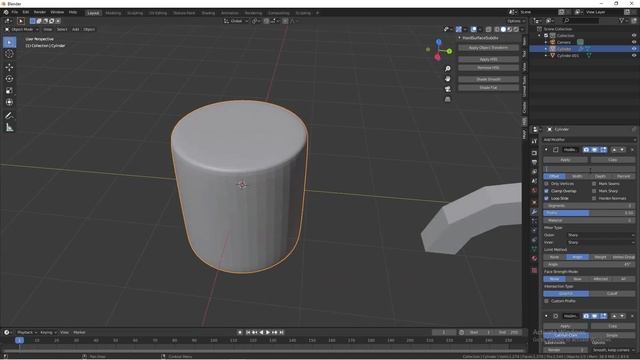Toggle camera view with the camera icon
This screenshot has width=640, height=360.
[448, 89]
